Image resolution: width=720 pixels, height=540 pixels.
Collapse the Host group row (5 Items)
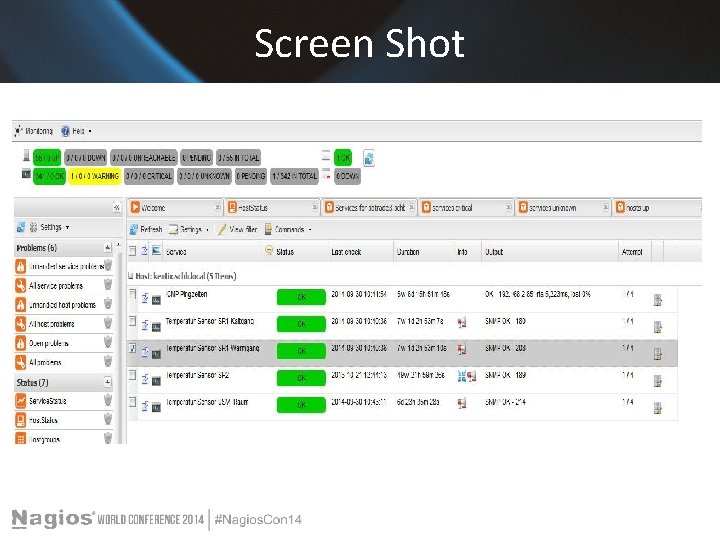pyautogui.click(x=130, y=276)
